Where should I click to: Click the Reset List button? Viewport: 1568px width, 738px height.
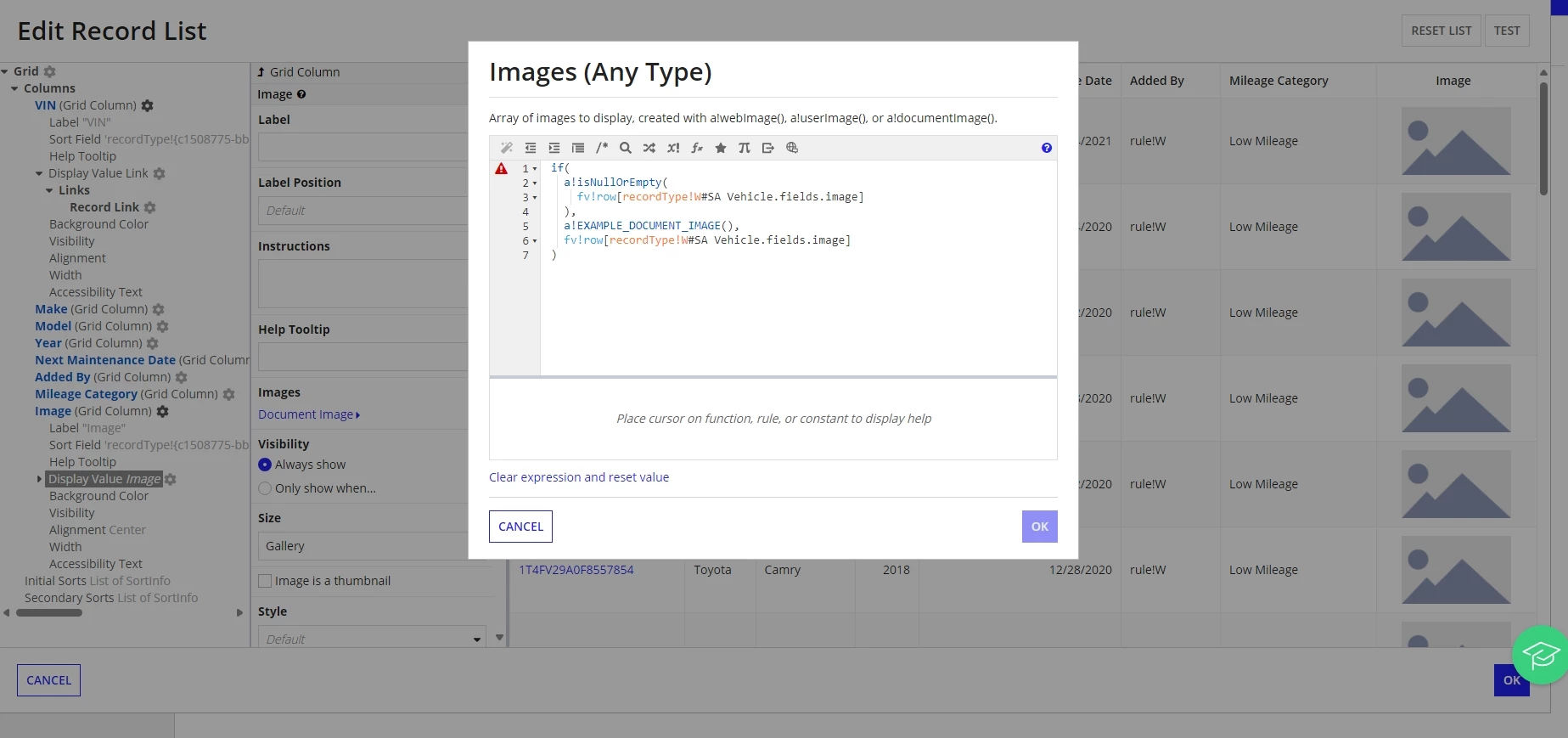point(1441,31)
